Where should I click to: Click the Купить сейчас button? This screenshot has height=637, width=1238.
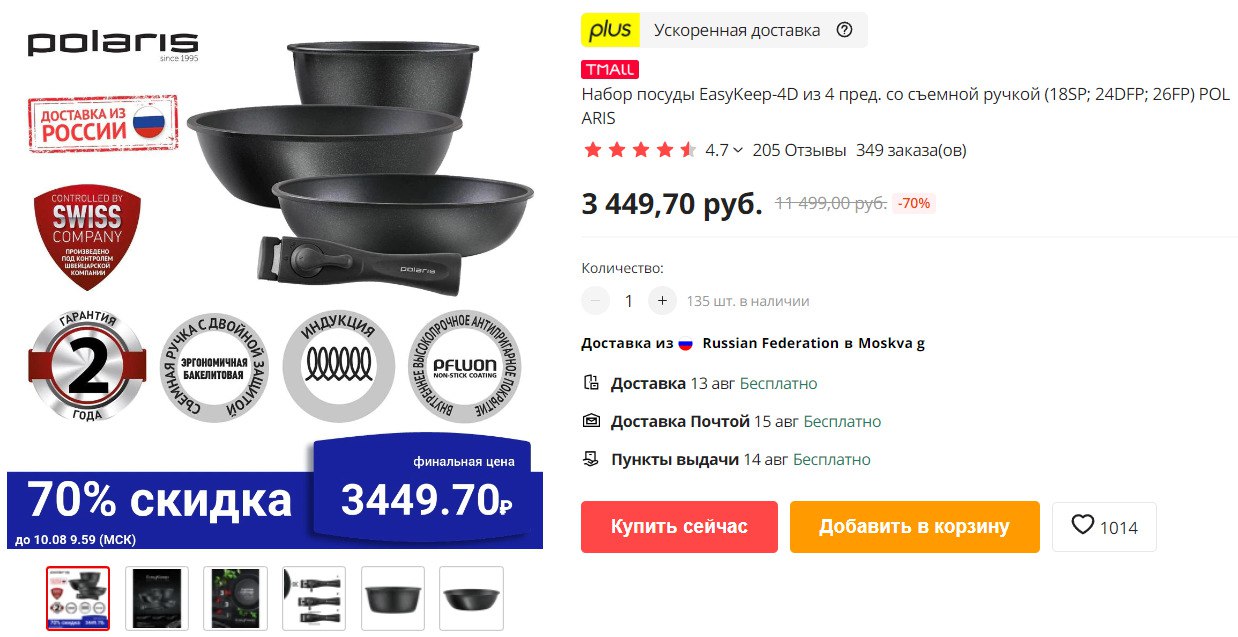pos(679,527)
